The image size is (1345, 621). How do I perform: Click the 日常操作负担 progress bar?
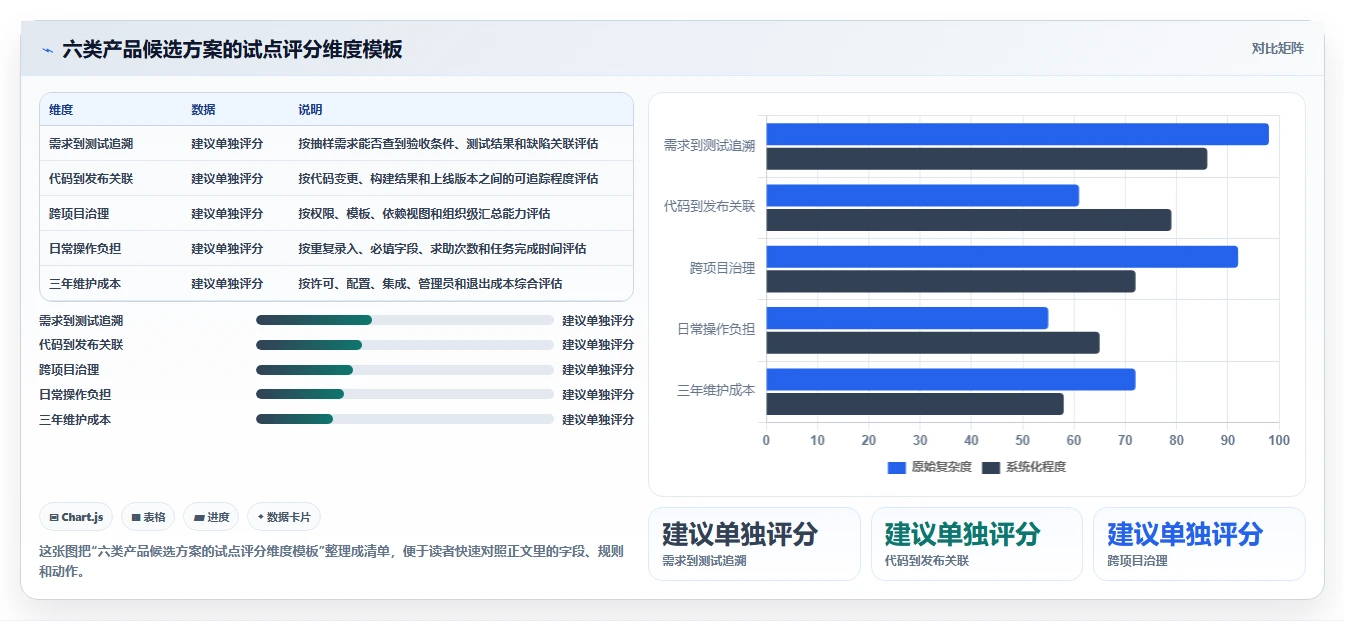[405, 394]
